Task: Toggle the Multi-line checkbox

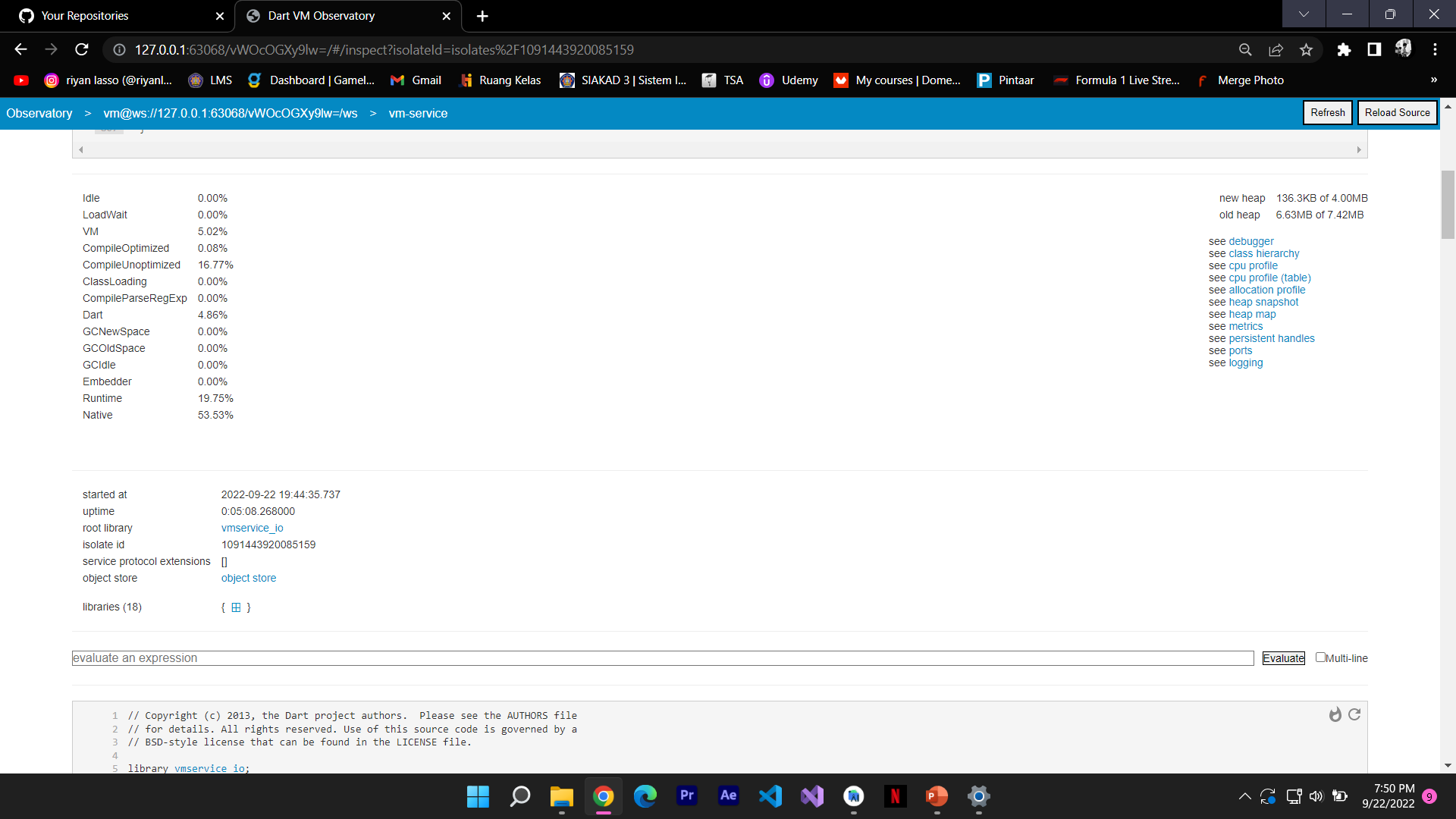Action: [x=1320, y=657]
